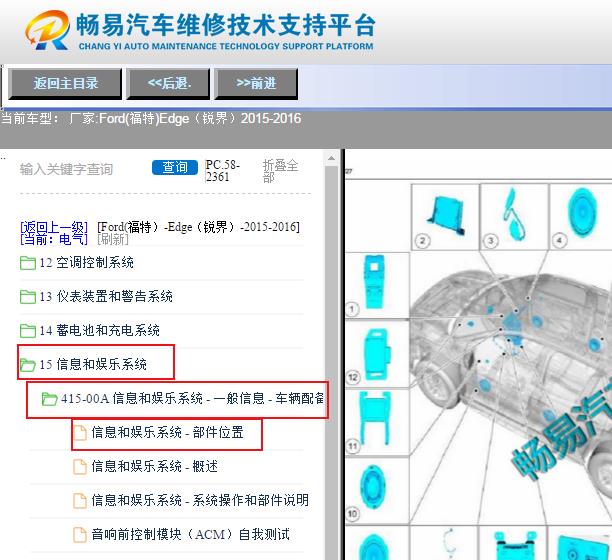Collapse 415-00A 信息和娱乐系统 一般信息 item

click(192, 398)
